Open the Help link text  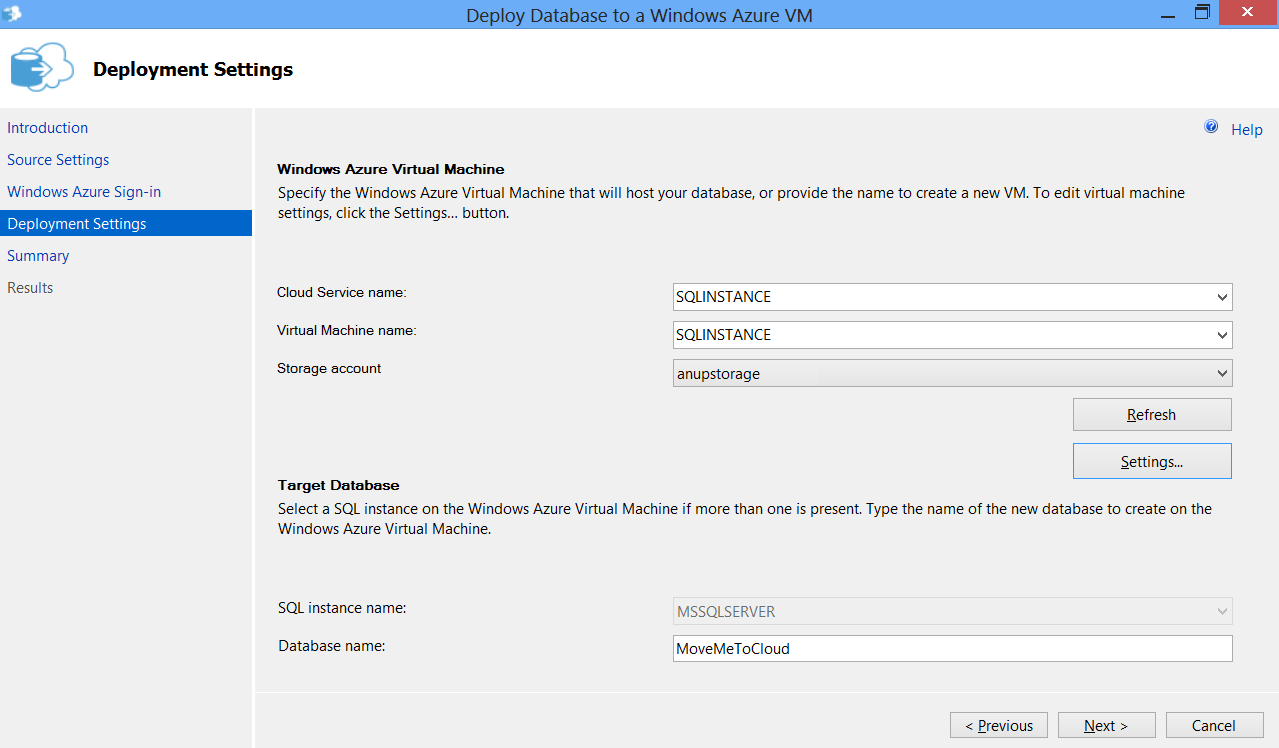[1246, 130]
